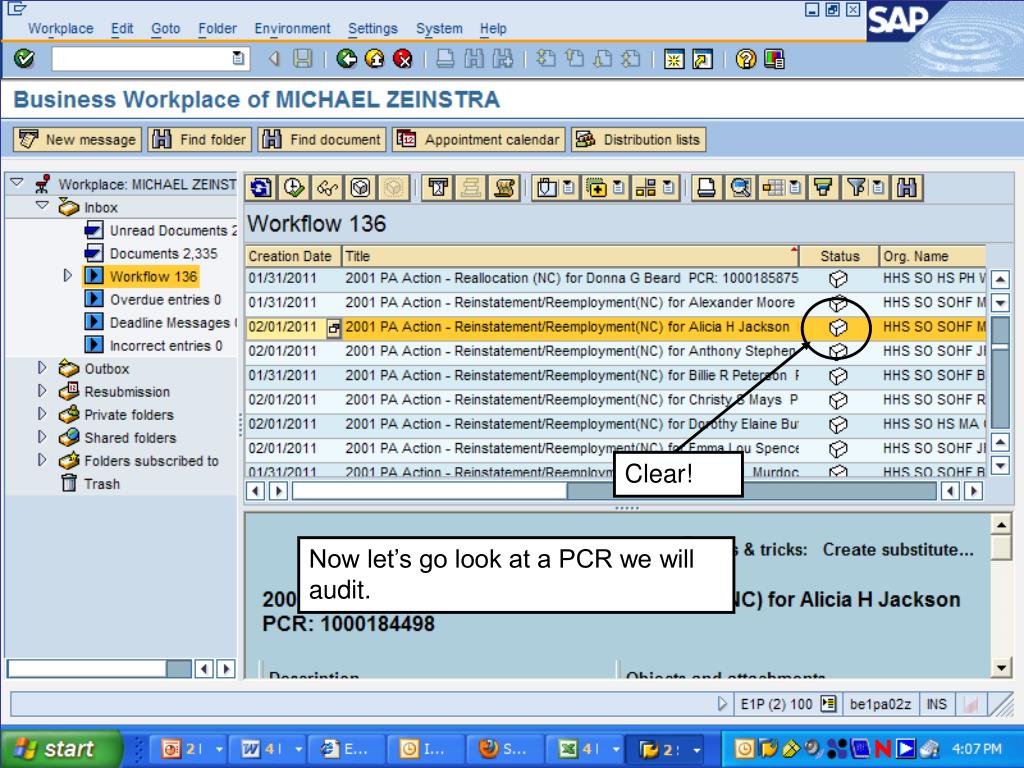Click the Windows start button

tap(60, 748)
